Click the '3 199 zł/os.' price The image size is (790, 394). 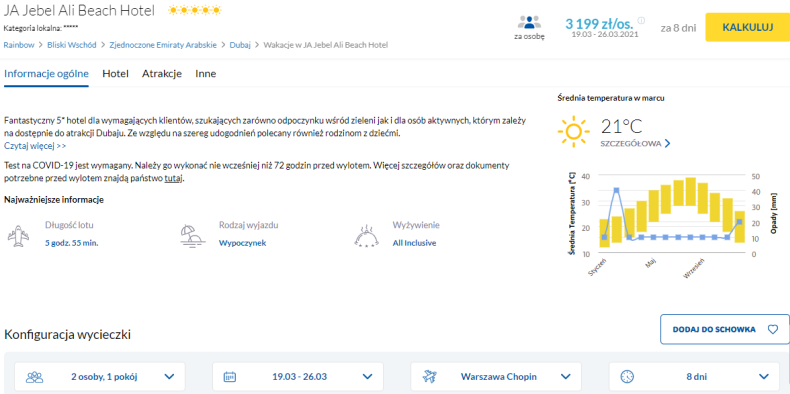tap(599, 23)
